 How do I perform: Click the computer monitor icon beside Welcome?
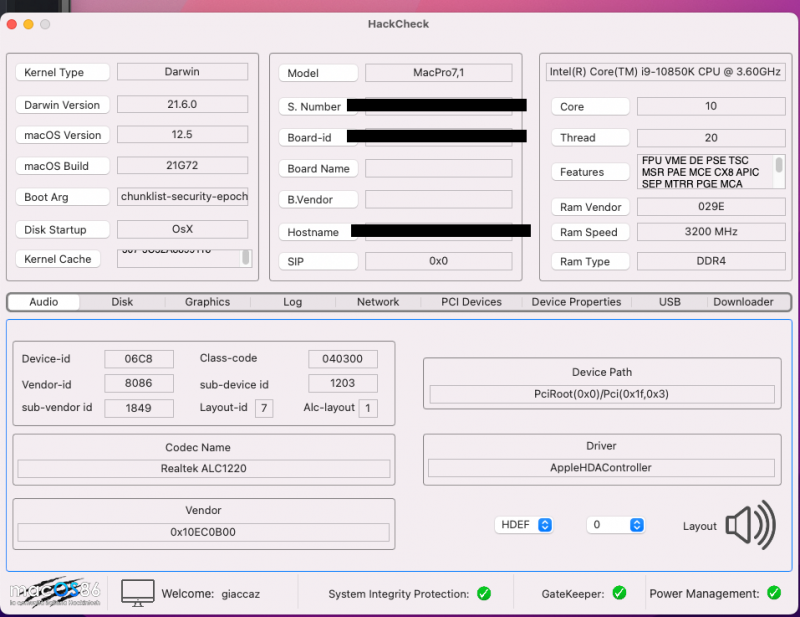click(x=137, y=593)
